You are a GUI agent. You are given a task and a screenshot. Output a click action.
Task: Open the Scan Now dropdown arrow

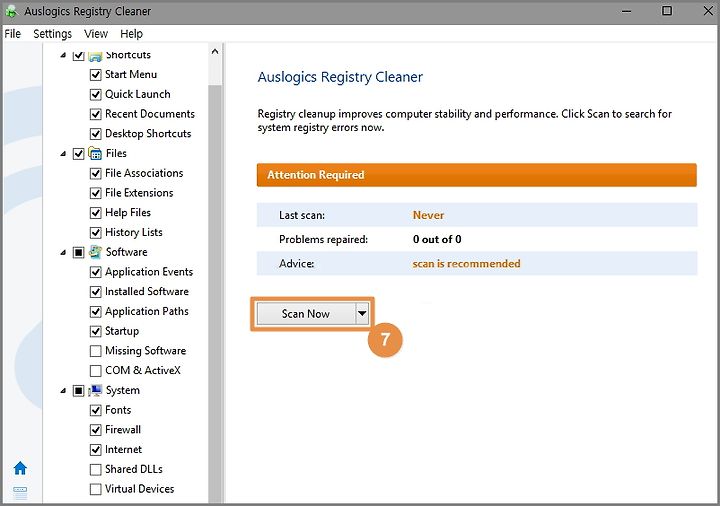click(362, 314)
